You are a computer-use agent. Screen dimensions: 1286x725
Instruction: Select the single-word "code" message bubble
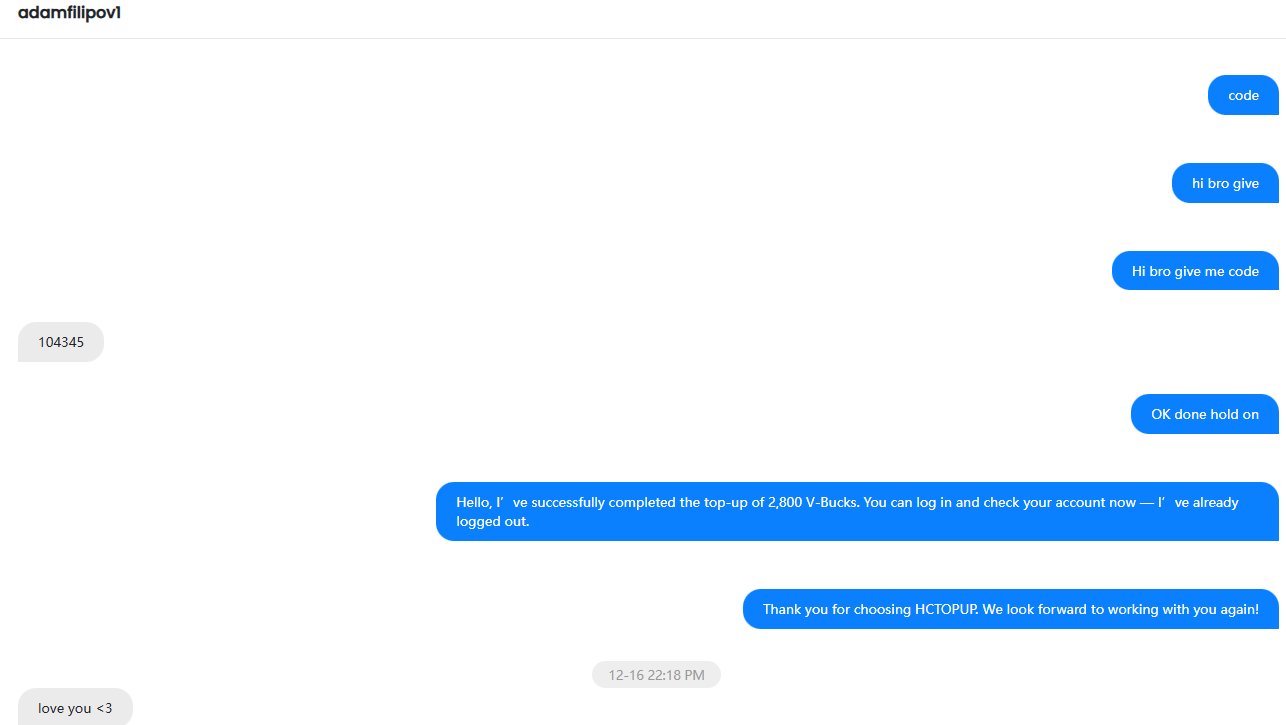click(x=1243, y=95)
